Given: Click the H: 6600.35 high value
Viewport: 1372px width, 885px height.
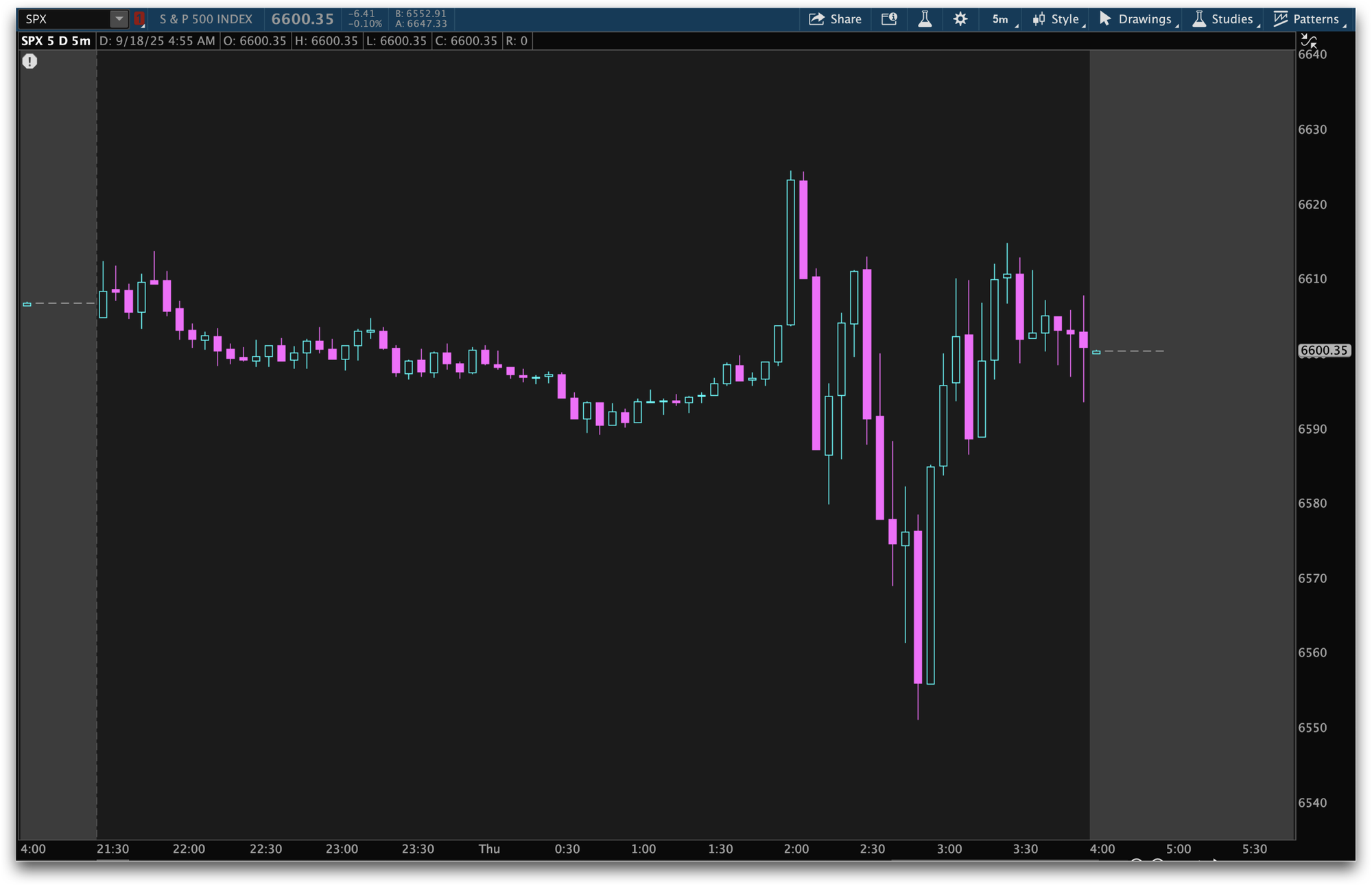Looking at the screenshot, I should tap(327, 40).
